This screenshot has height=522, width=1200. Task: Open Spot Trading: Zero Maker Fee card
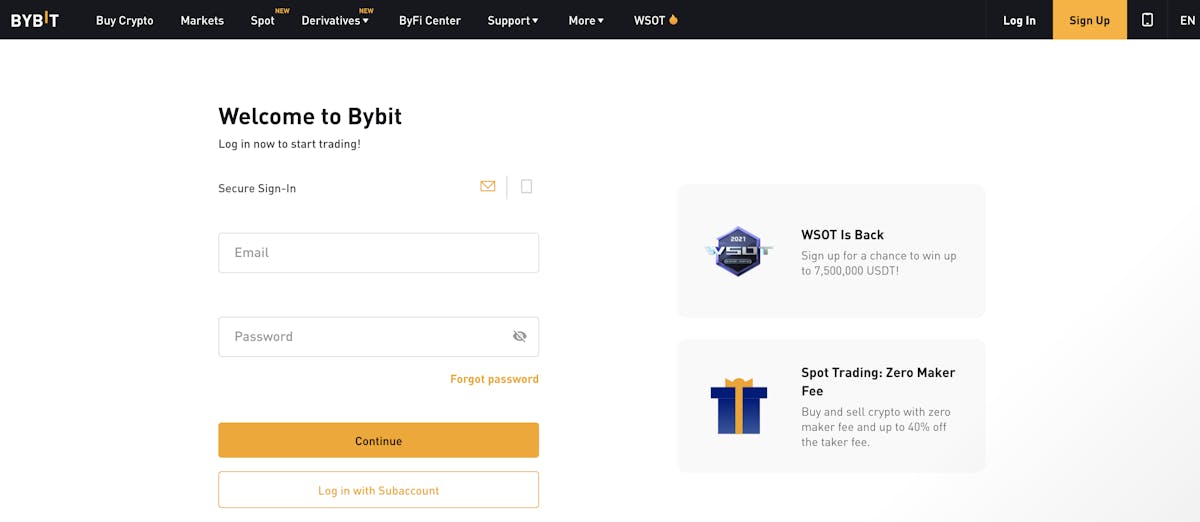coord(831,405)
